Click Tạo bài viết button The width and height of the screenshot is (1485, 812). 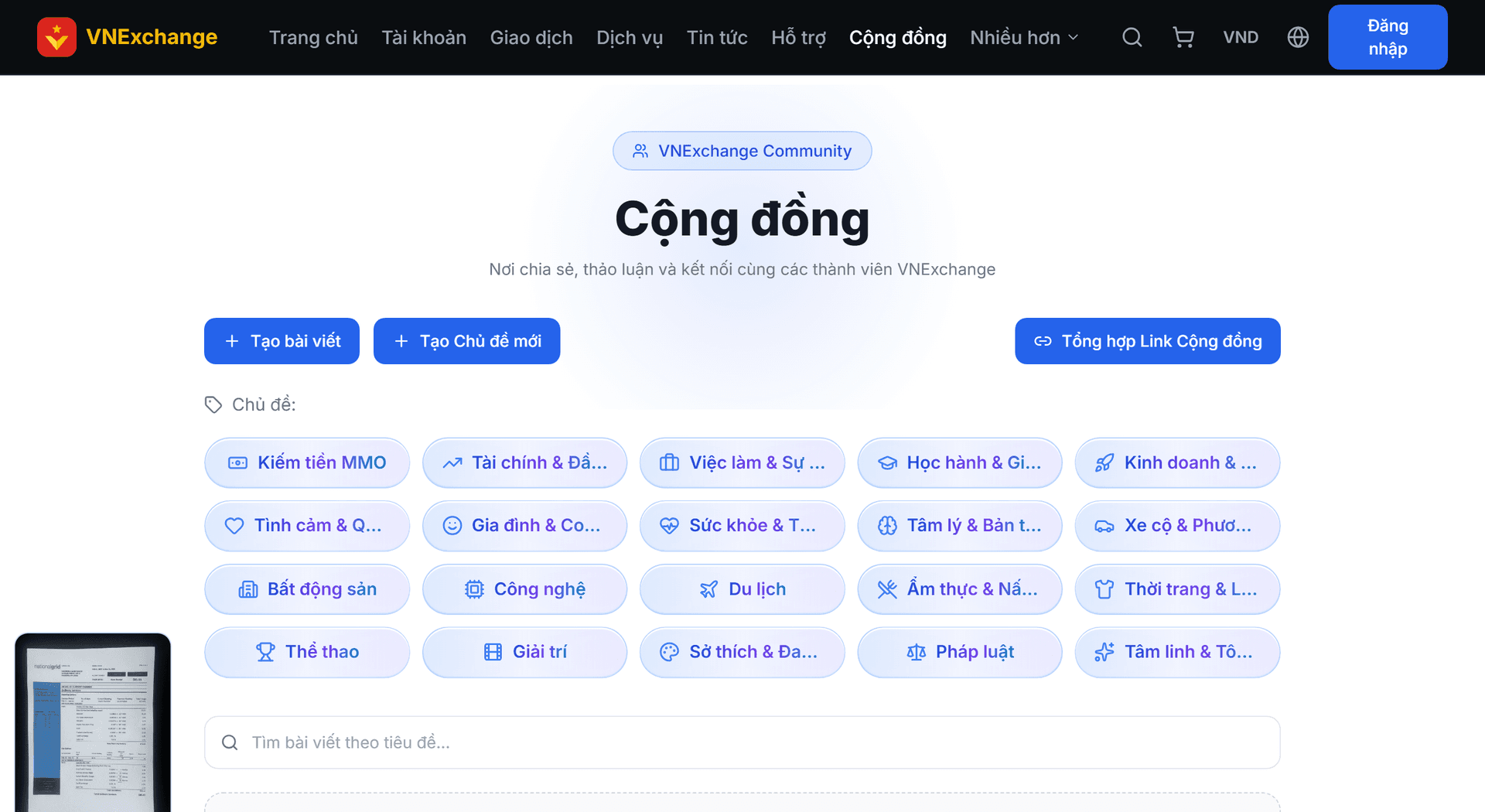(282, 341)
